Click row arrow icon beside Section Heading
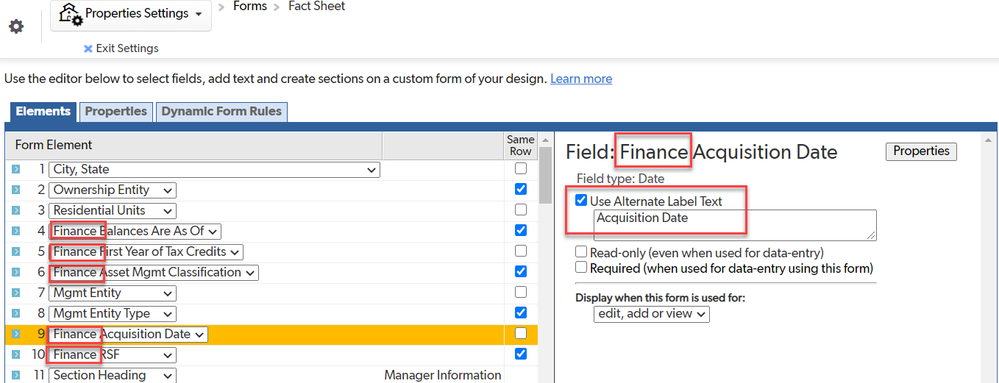This screenshot has width=999, height=383. pos(16,375)
